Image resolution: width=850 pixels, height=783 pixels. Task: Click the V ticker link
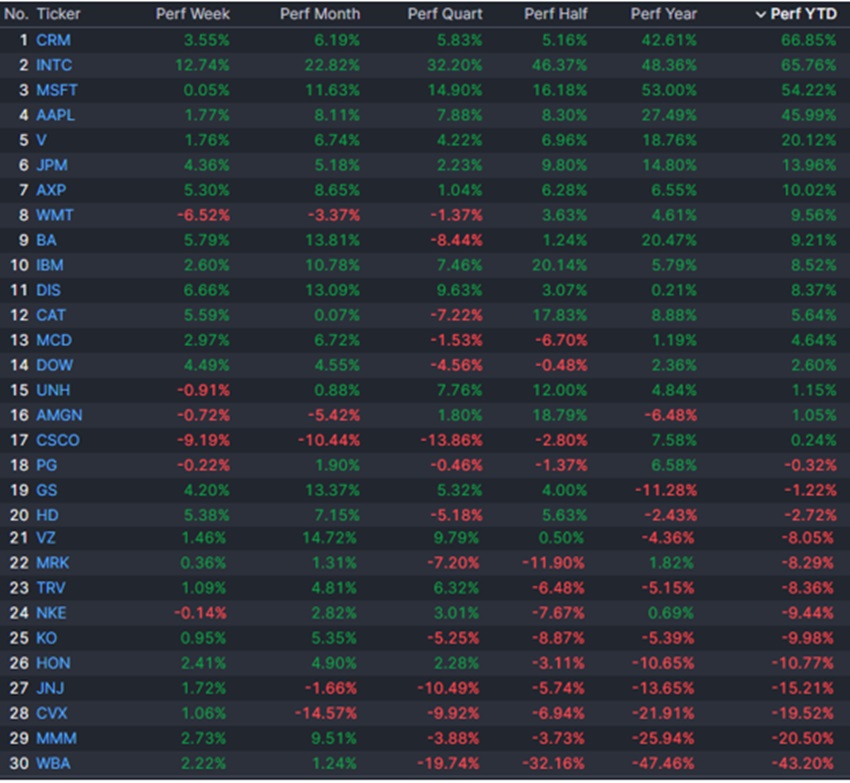click(x=41, y=140)
